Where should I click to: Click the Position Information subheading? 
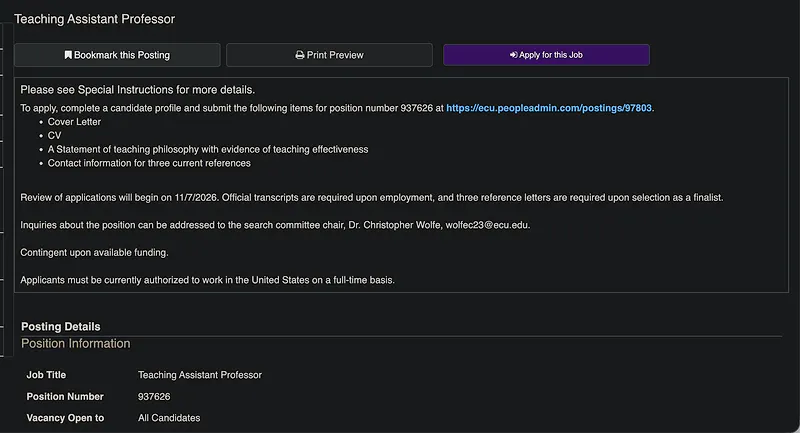(76, 344)
